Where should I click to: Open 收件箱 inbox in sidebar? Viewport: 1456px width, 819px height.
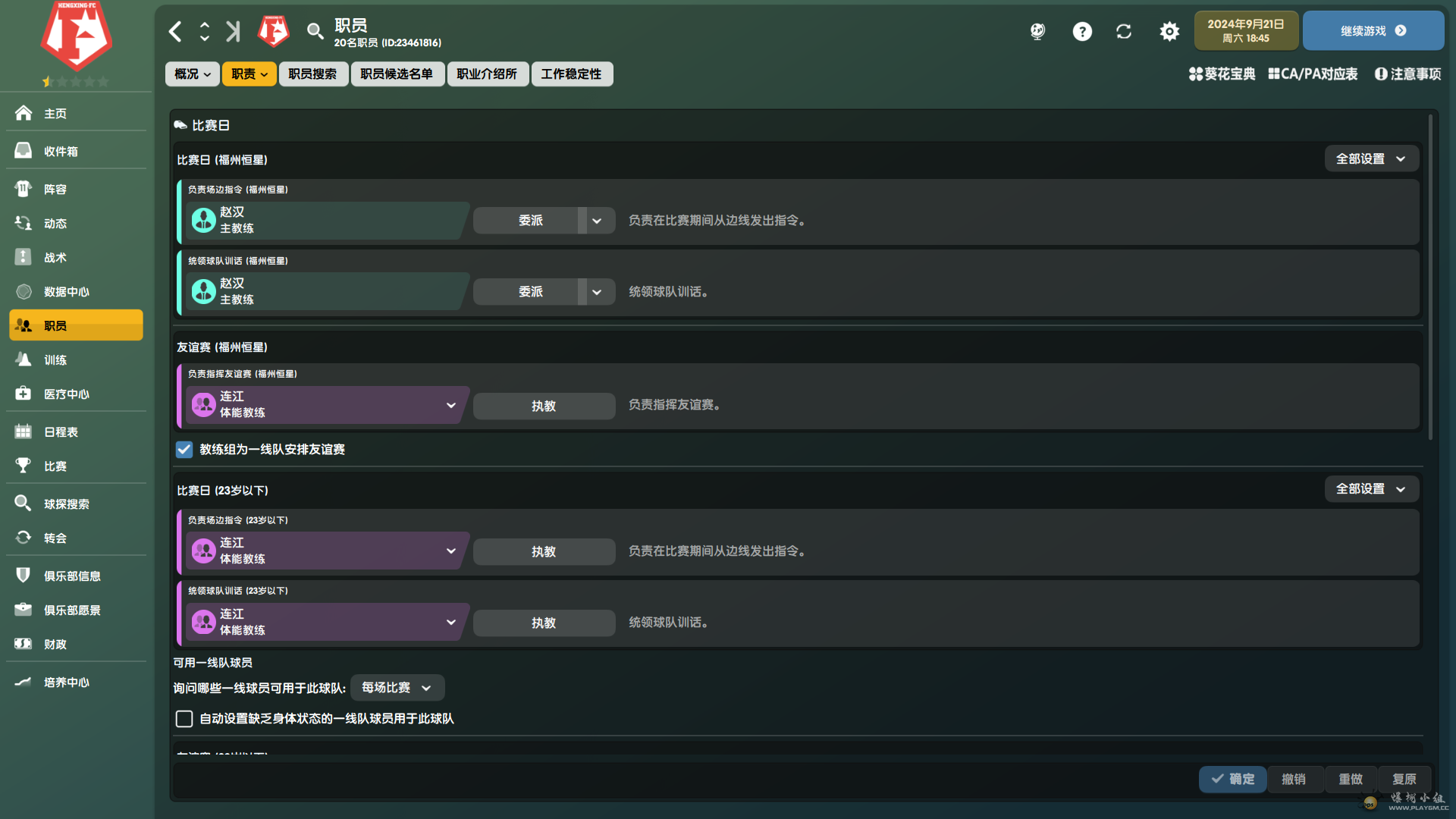pos(61,151)
